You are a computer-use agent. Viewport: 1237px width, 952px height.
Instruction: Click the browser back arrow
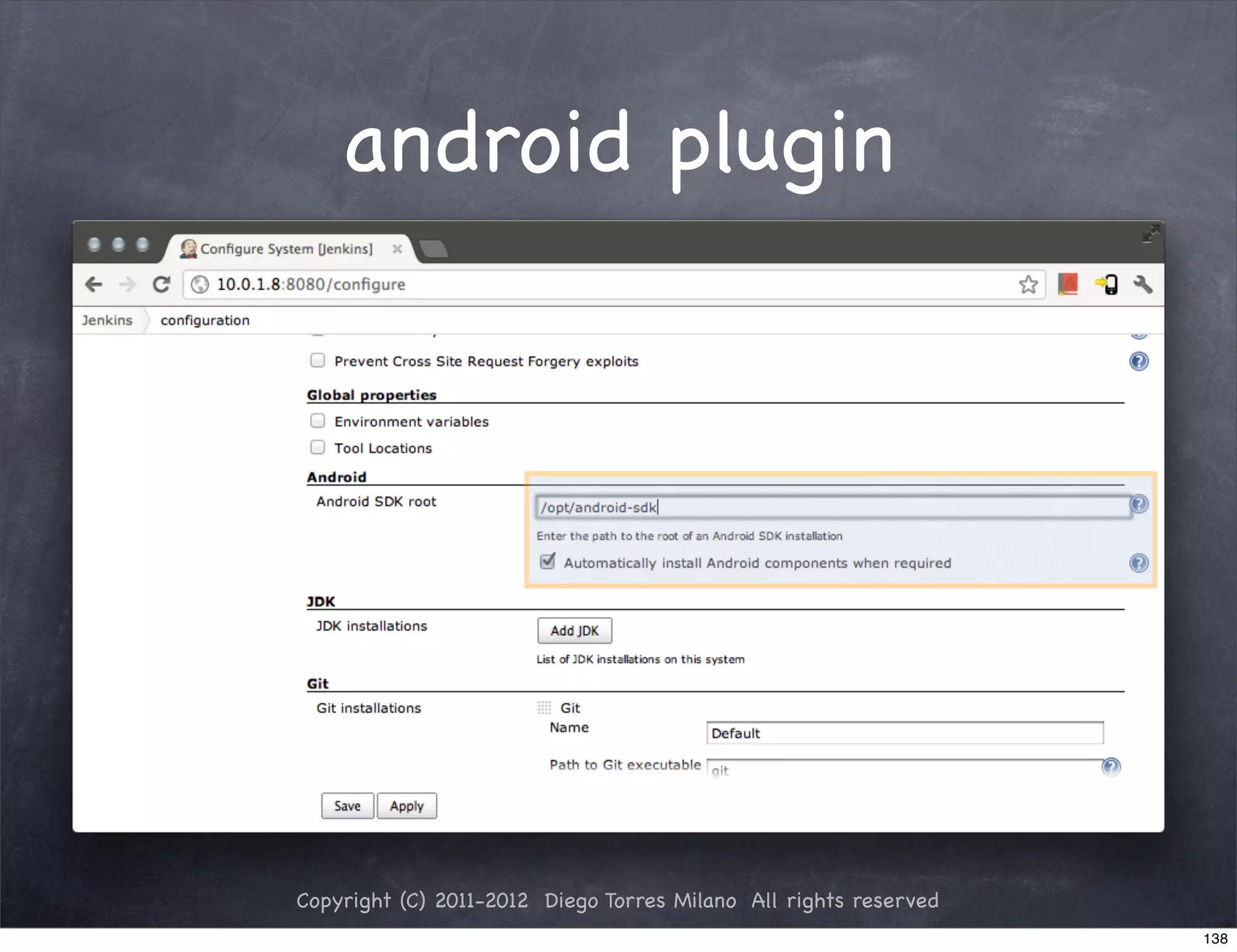[x=94, y=285]
